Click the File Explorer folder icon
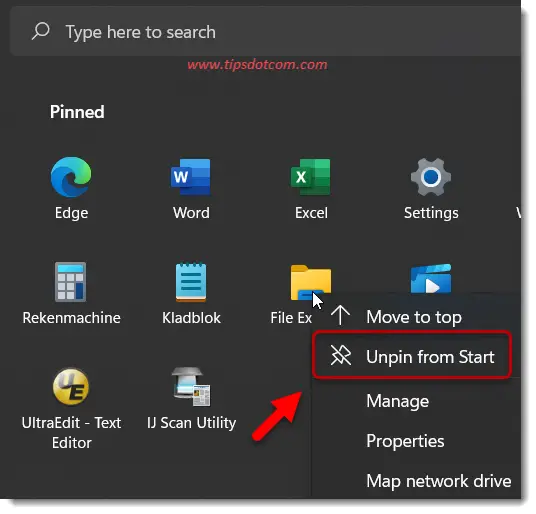This screenshot has width=536, height=514. [x=311, y=282]
